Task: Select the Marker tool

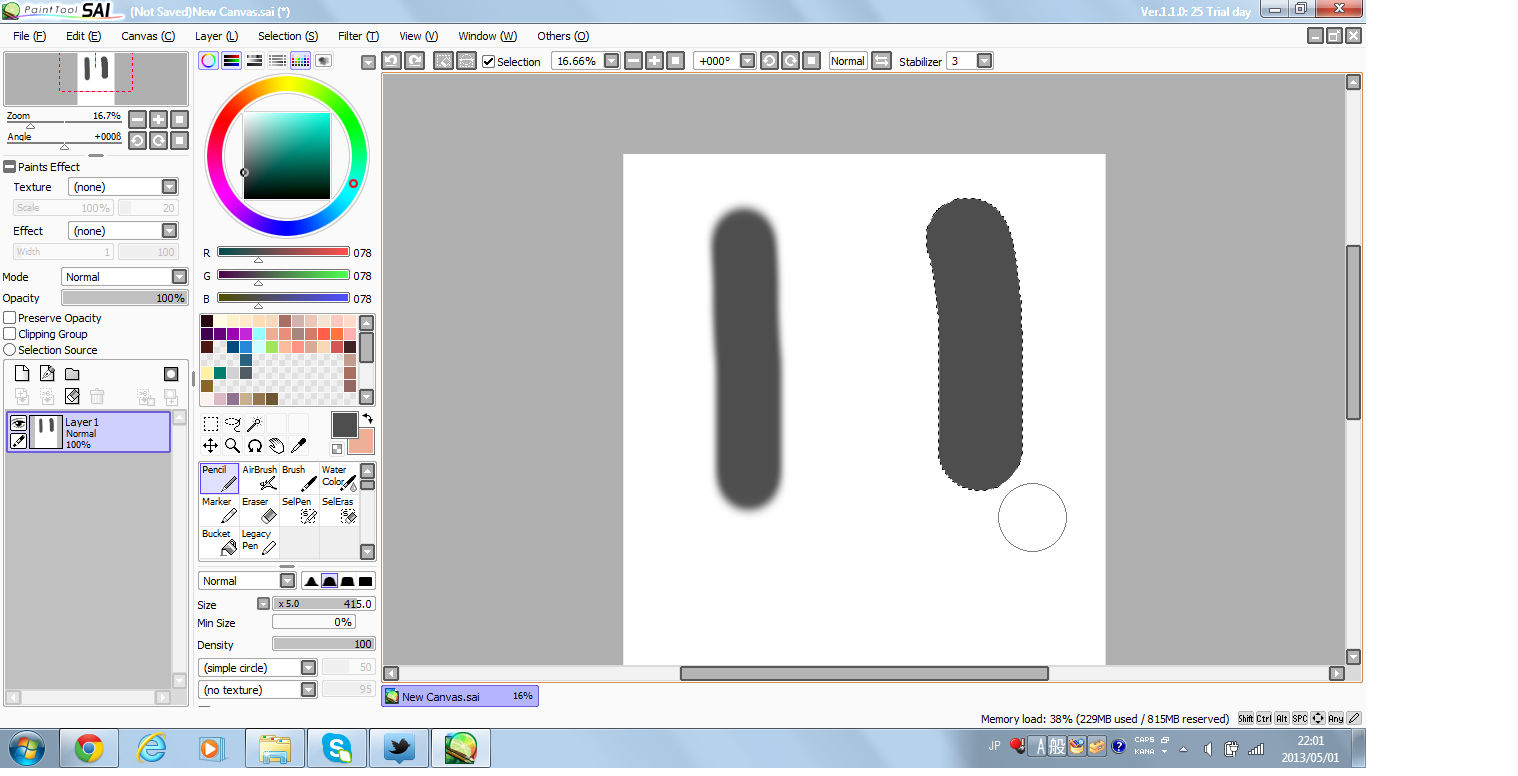Action: pyautogui.click(x=219, y=510)
